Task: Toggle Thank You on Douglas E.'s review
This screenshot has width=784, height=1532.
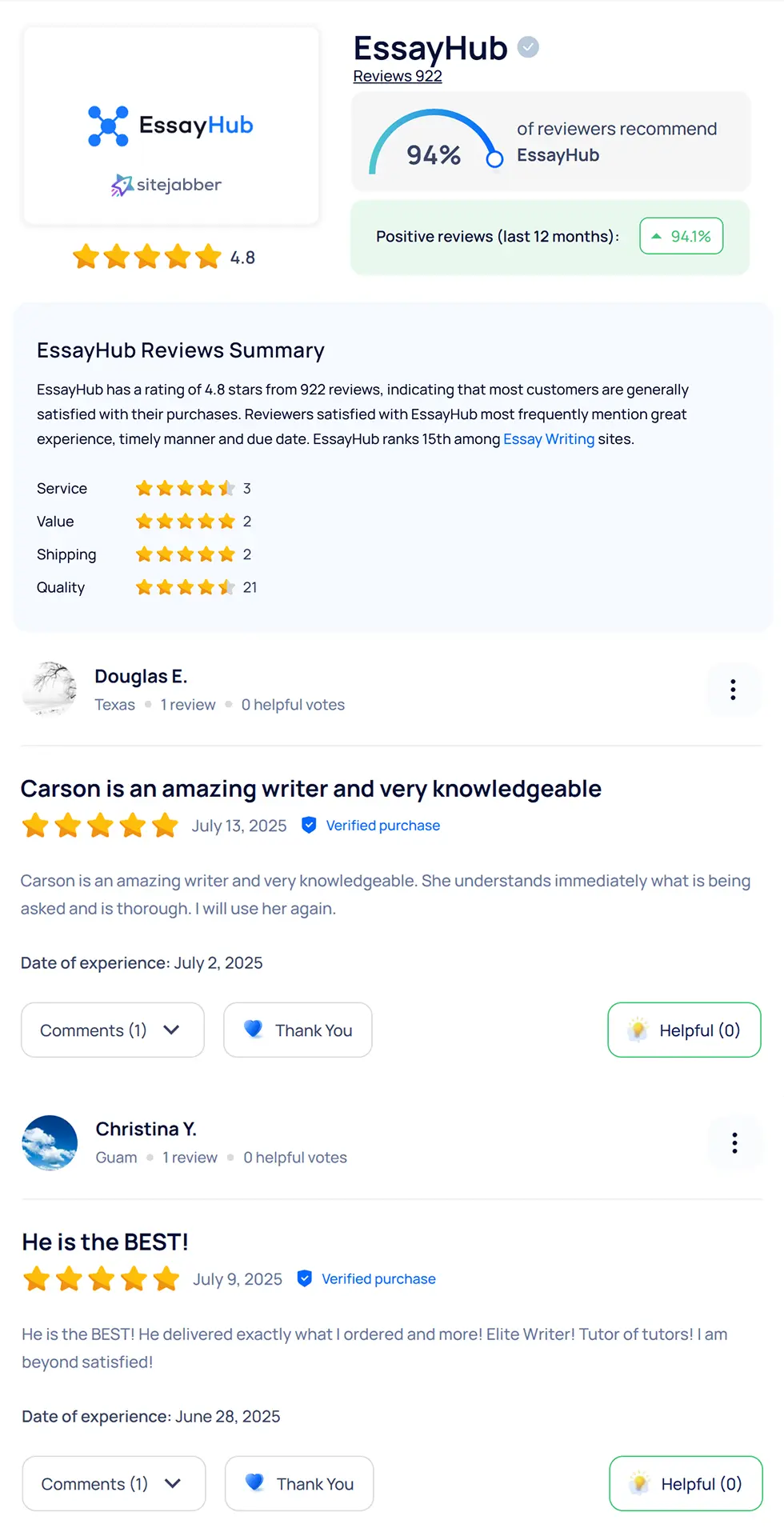Action: pyautogui.click(x=298, y=1030)
